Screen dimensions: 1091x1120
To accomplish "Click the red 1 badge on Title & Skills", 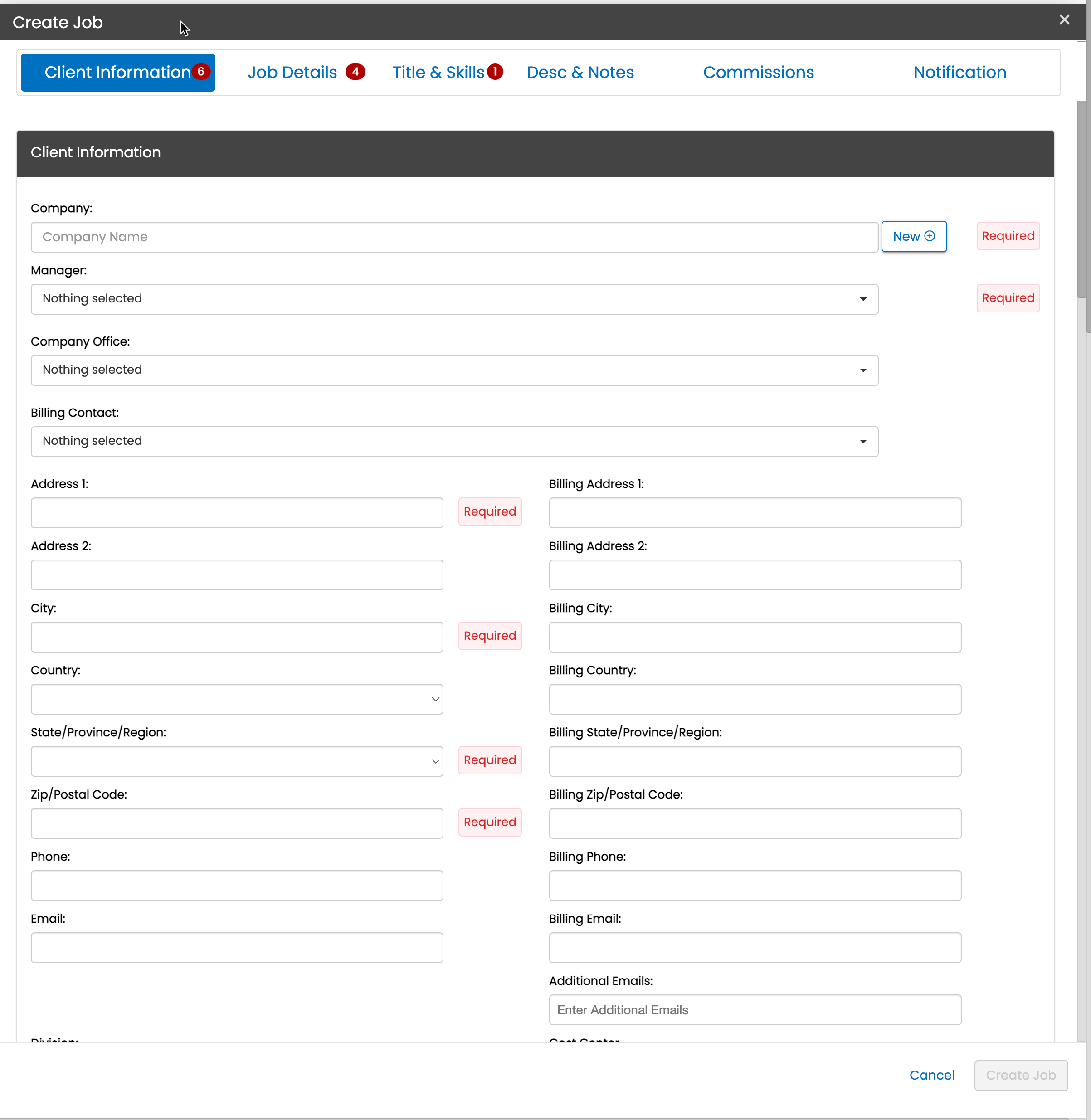I will point(495,72).
